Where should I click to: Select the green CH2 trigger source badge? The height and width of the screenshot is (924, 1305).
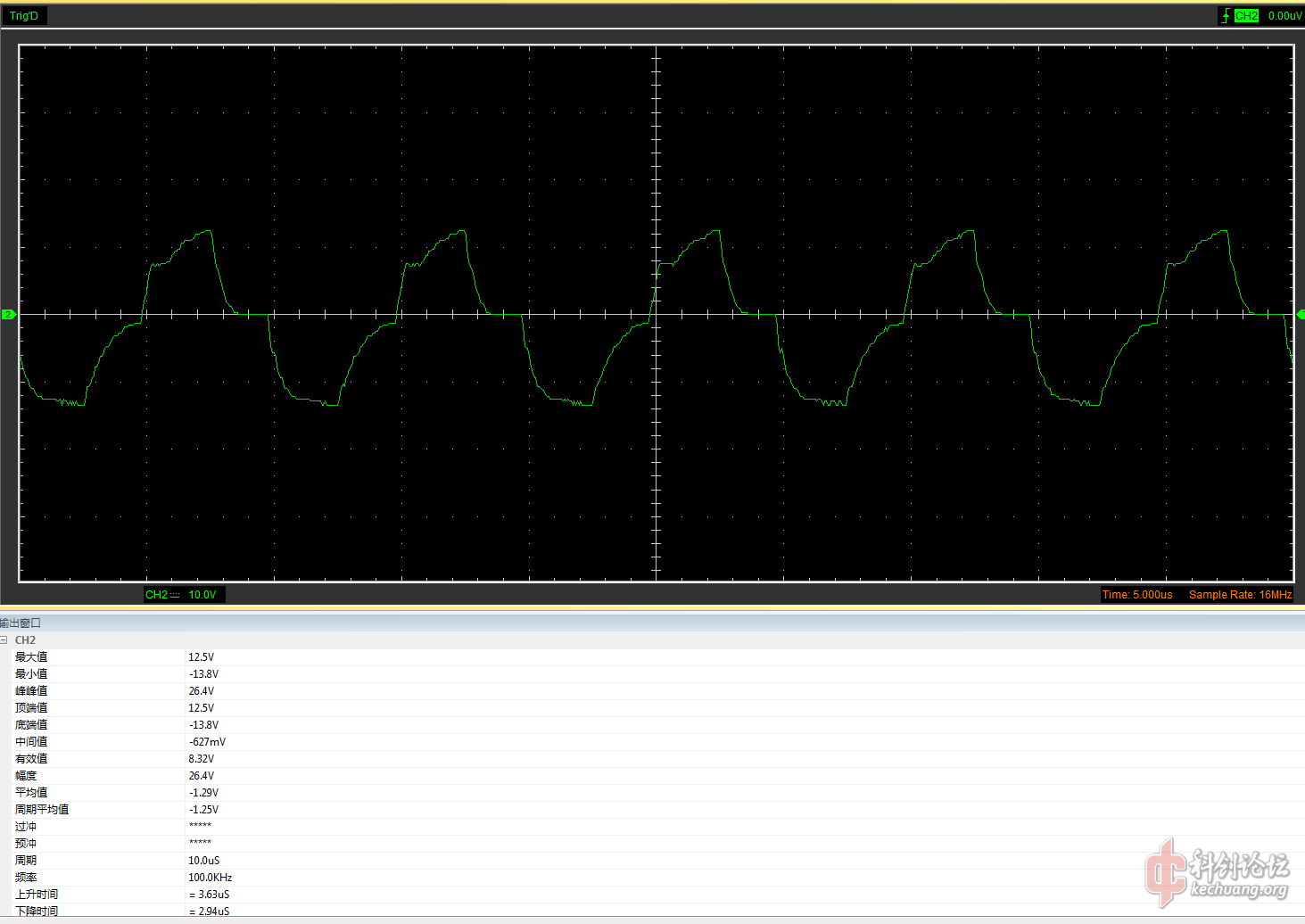[x=1246, y=15]
